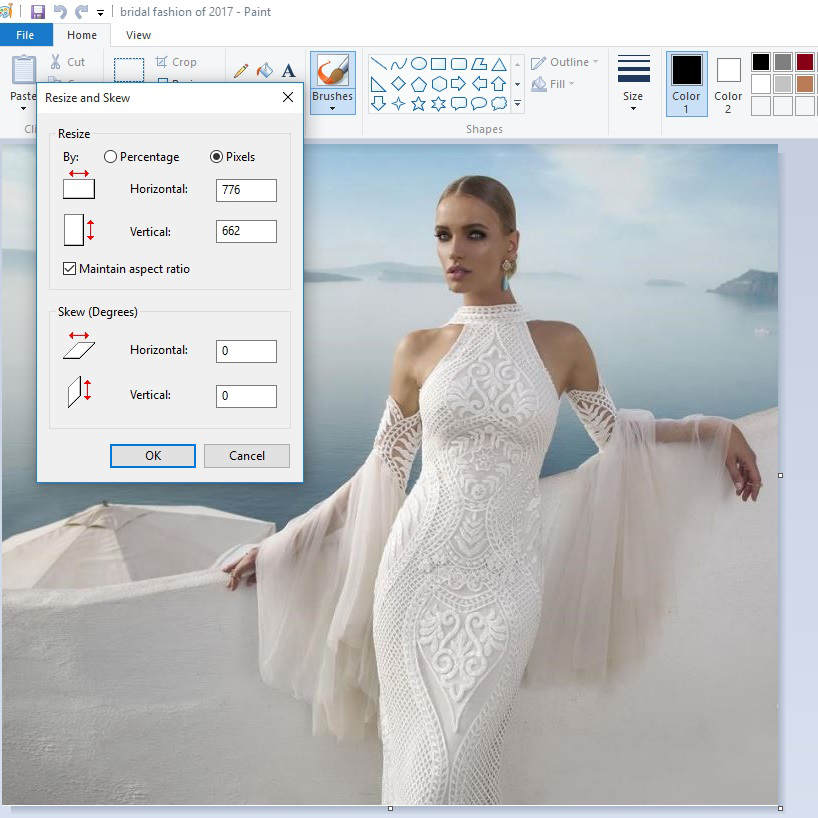
Task: Click the Save icon in title bar
Action: [38, 11]
